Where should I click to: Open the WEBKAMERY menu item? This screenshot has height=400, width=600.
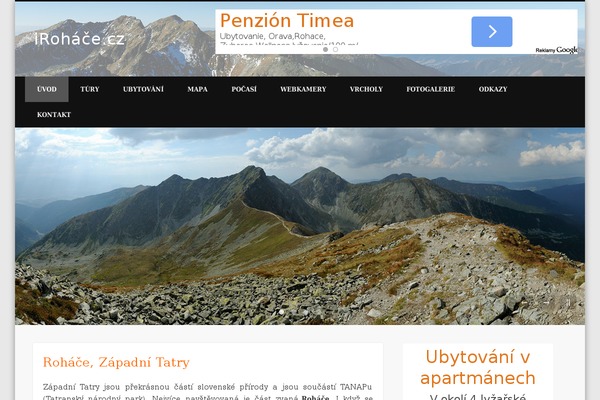tap(303, 89)
